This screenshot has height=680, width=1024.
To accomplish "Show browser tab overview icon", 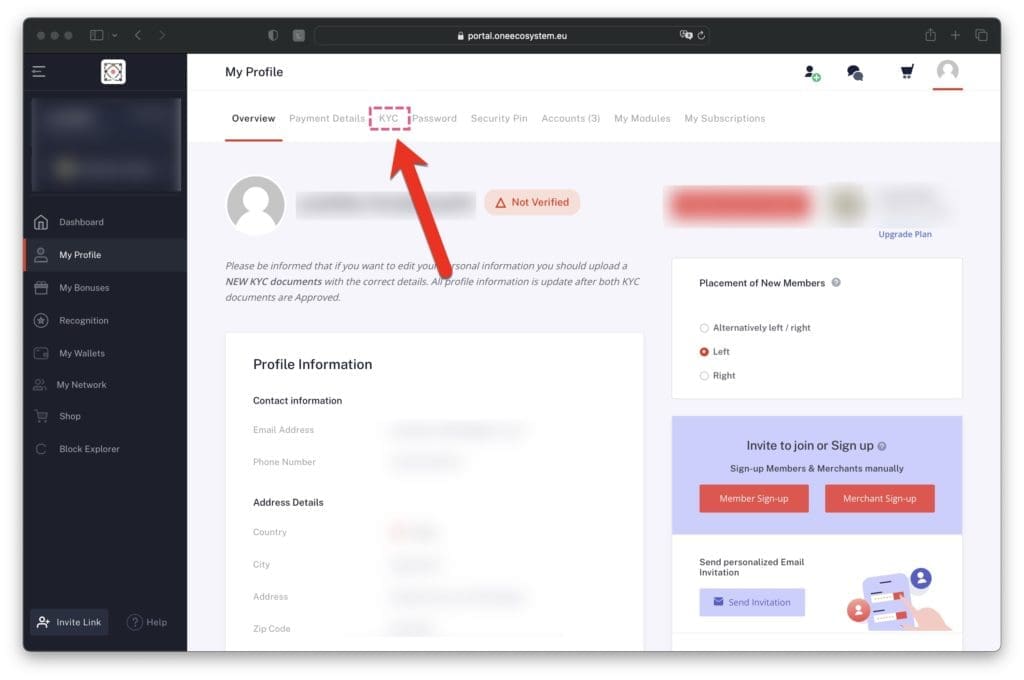I will (x=981, y=35).
